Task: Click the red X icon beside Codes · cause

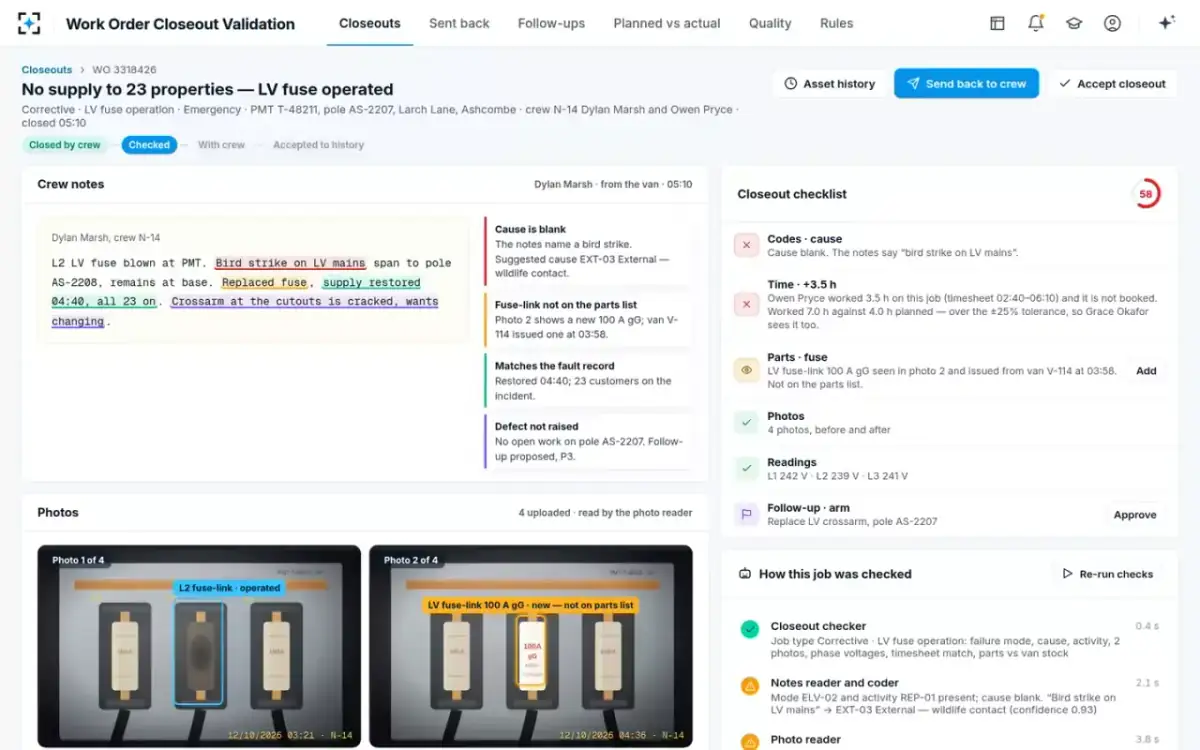Action: coord(746,245)
